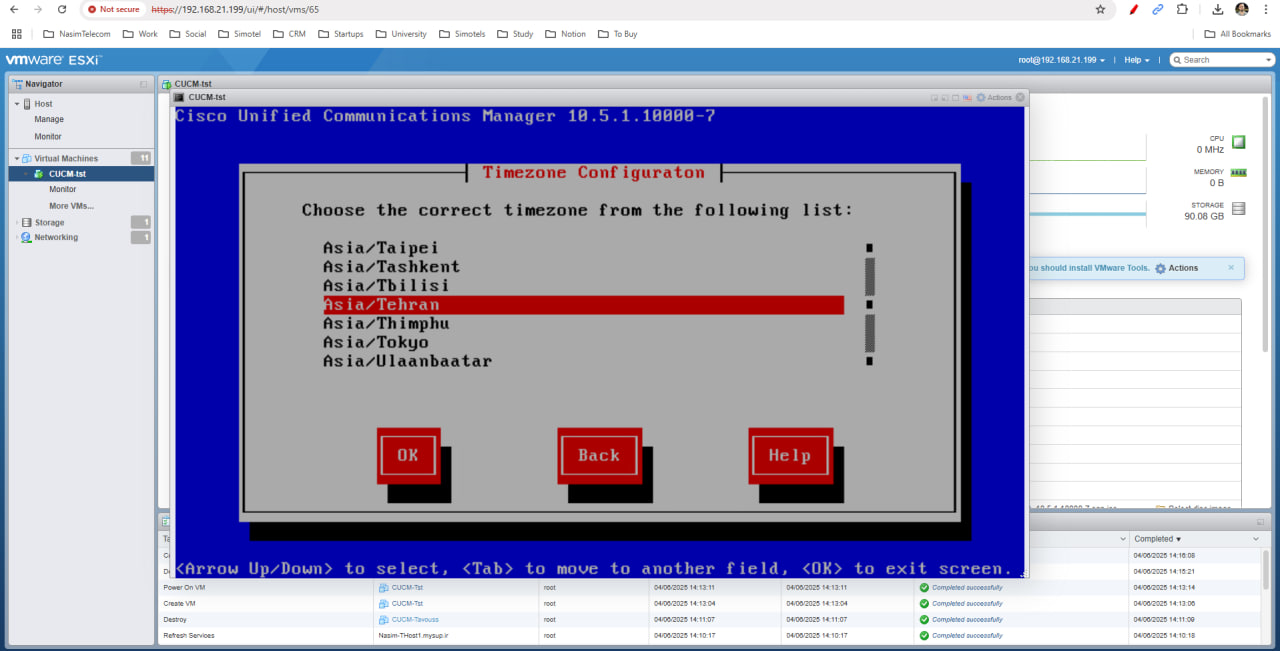The image size is (1280, 651).
Task: Open the Startups bookmark folder
Action: (341, 34)
